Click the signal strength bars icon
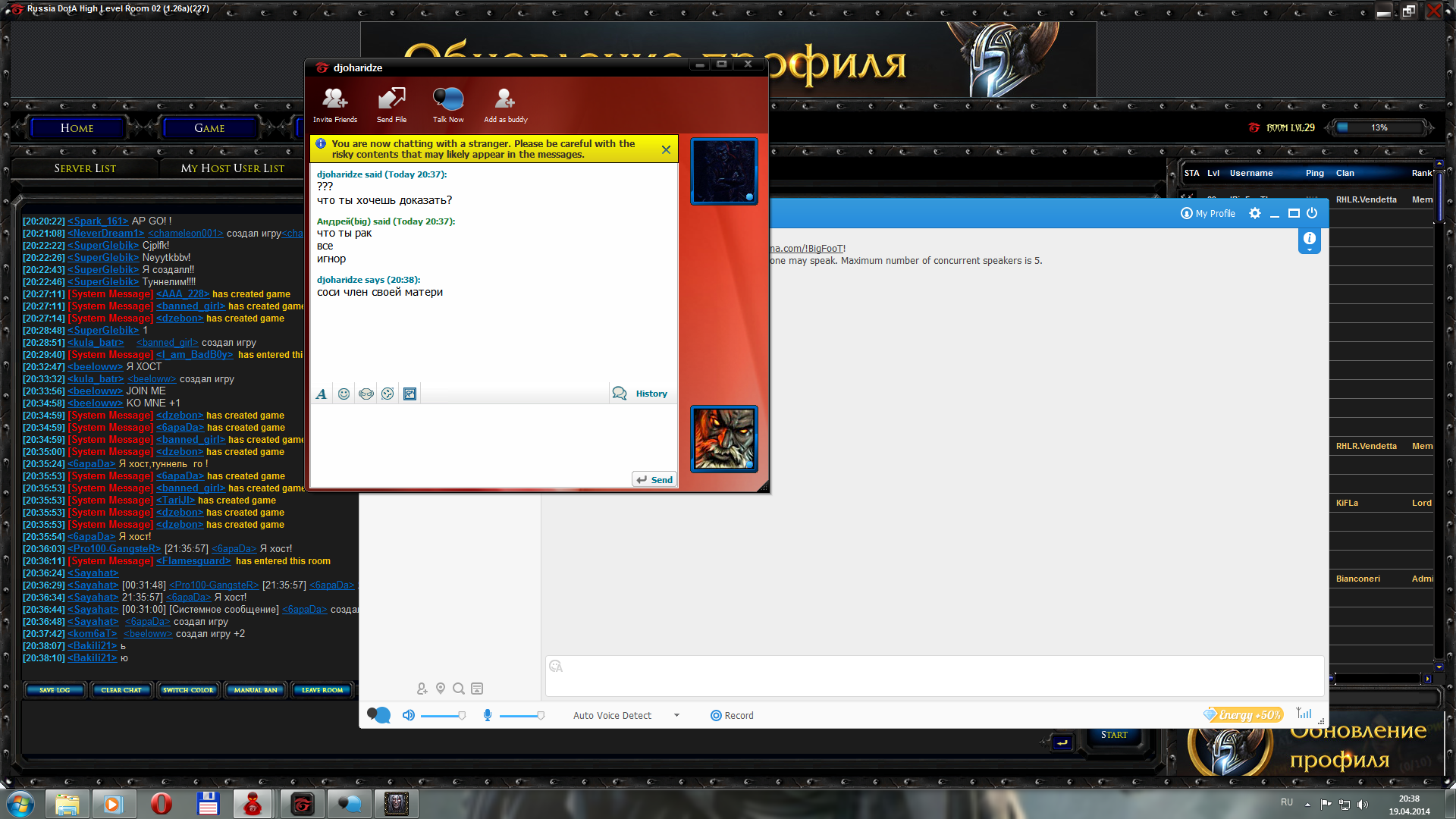1456x819 pixels. pyautogui.click(x=1304, y=713)
